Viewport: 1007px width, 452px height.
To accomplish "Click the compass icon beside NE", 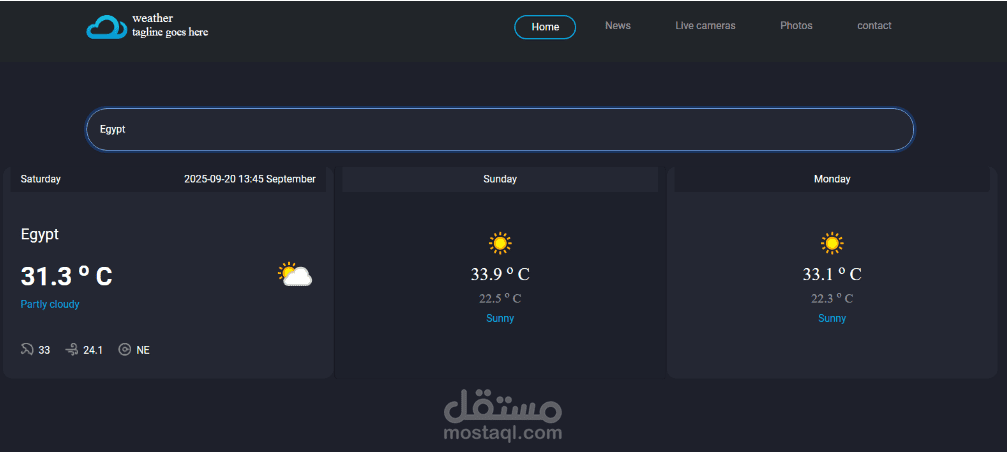I will pyautogui.click(x=125, y=350).
